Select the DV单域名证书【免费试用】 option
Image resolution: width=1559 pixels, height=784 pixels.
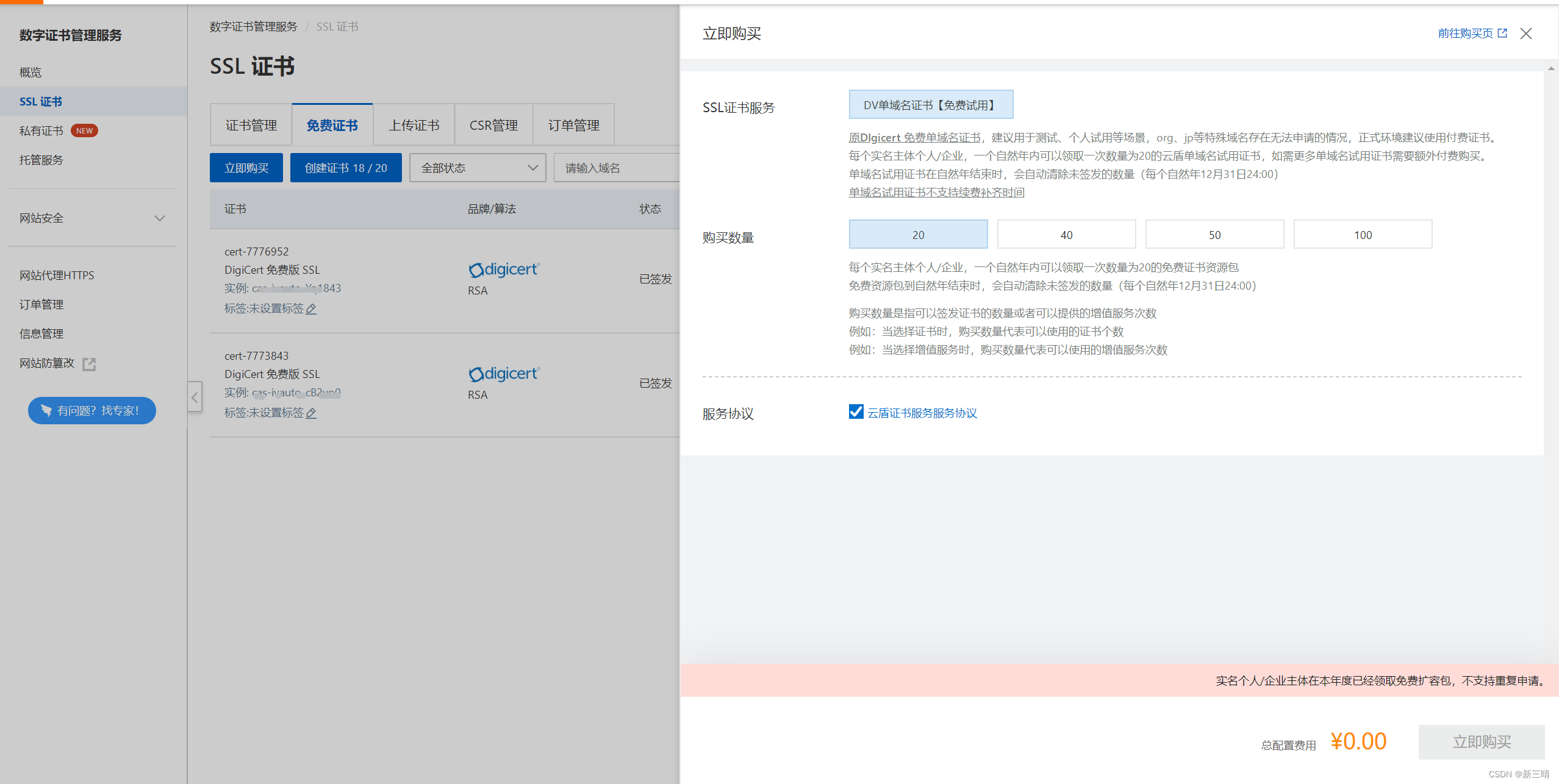930,105
